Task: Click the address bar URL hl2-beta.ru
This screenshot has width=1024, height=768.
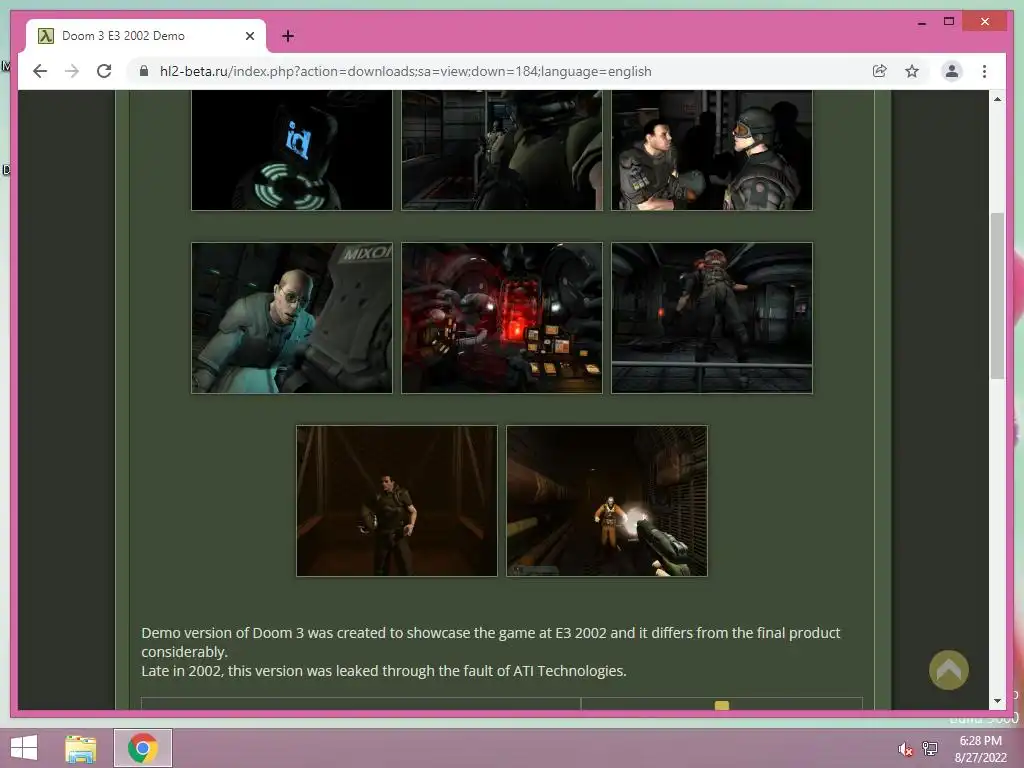Action: [x=405, y=71]
